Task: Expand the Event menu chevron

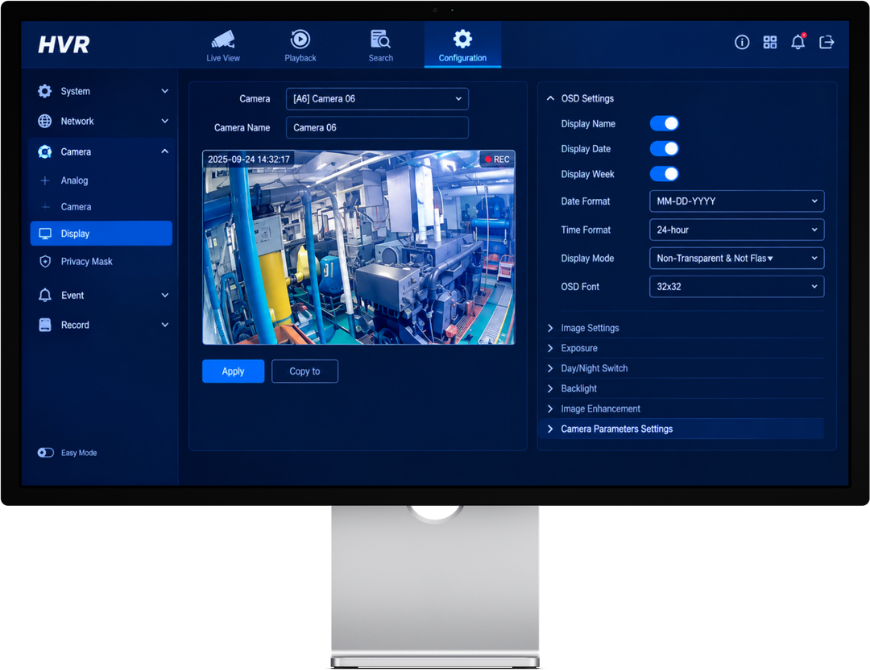Action: (165, 295)
